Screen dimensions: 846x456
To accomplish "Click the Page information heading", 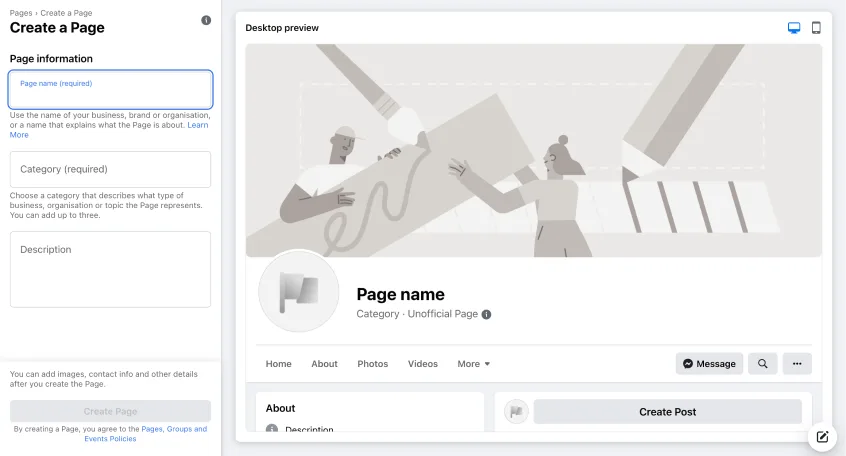I will coord(51,59).
